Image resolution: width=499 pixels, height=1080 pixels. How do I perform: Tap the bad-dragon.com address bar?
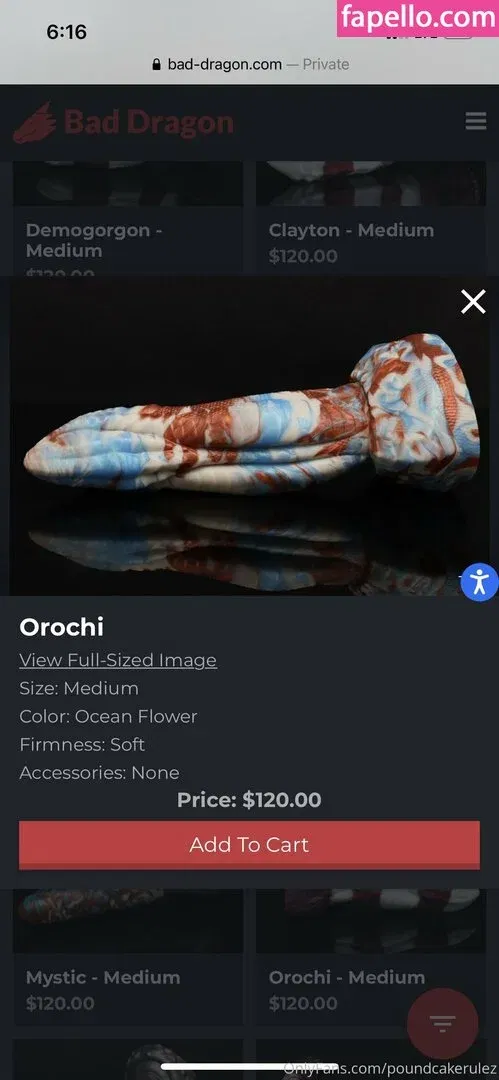[x=250, y=64]
